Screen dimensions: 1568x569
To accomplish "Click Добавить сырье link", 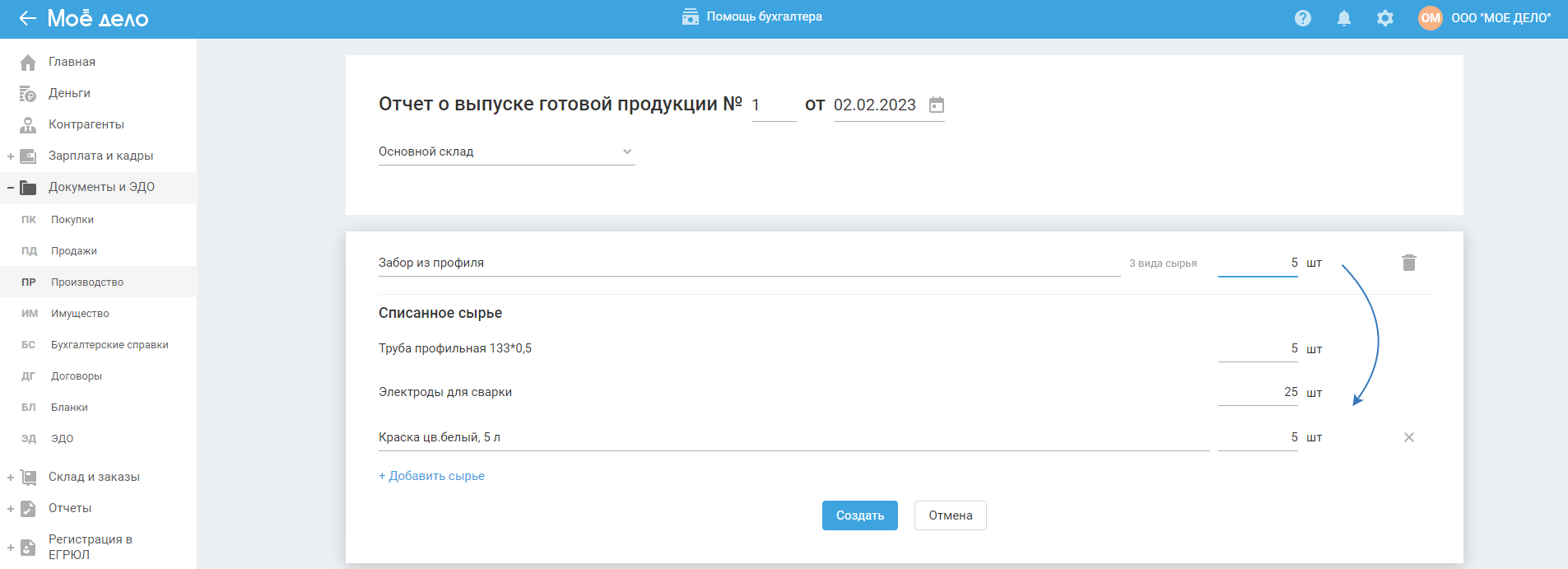I will (431, 476).
